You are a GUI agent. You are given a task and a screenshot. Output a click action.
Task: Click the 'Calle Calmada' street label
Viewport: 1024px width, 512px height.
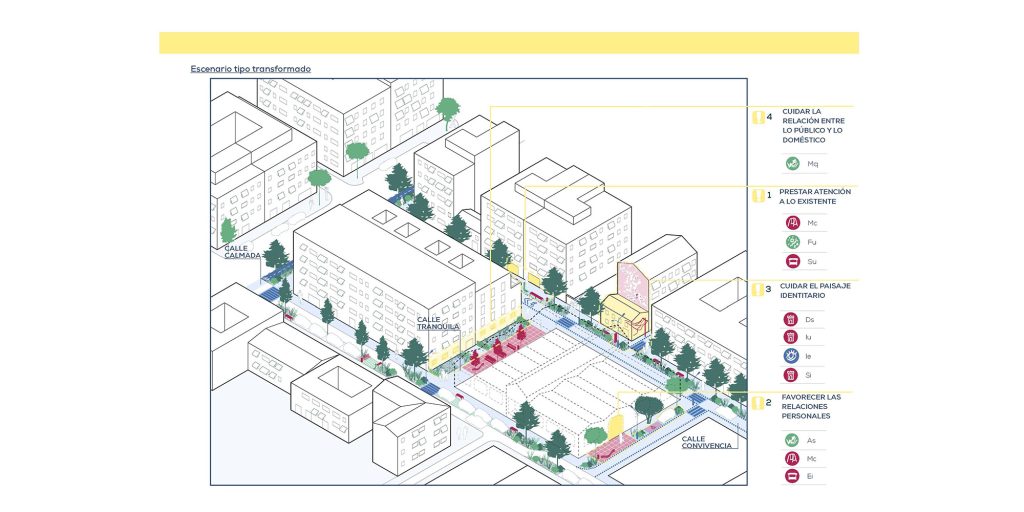242,251
